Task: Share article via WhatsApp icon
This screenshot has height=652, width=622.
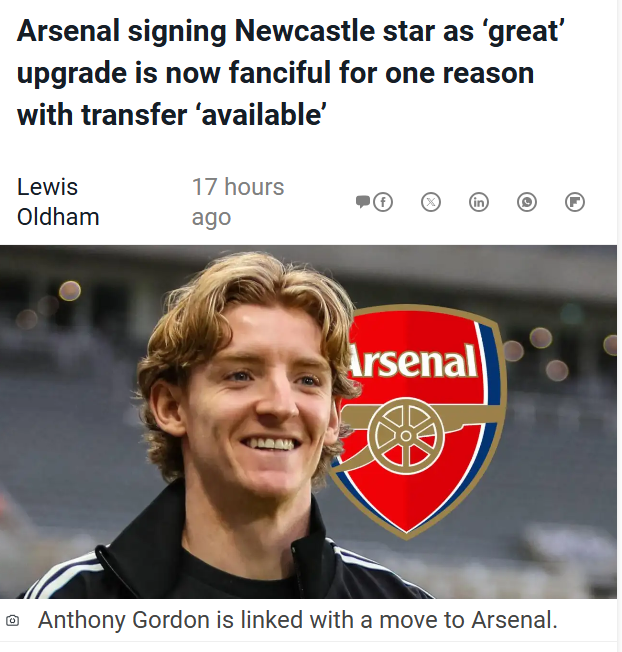Action: [x=527, y=202]
